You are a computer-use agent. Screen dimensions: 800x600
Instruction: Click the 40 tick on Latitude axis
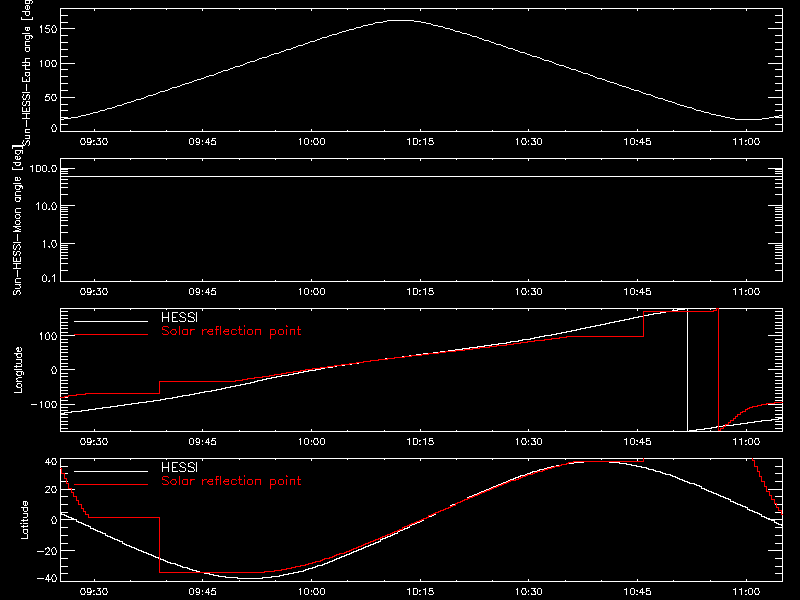52,462
